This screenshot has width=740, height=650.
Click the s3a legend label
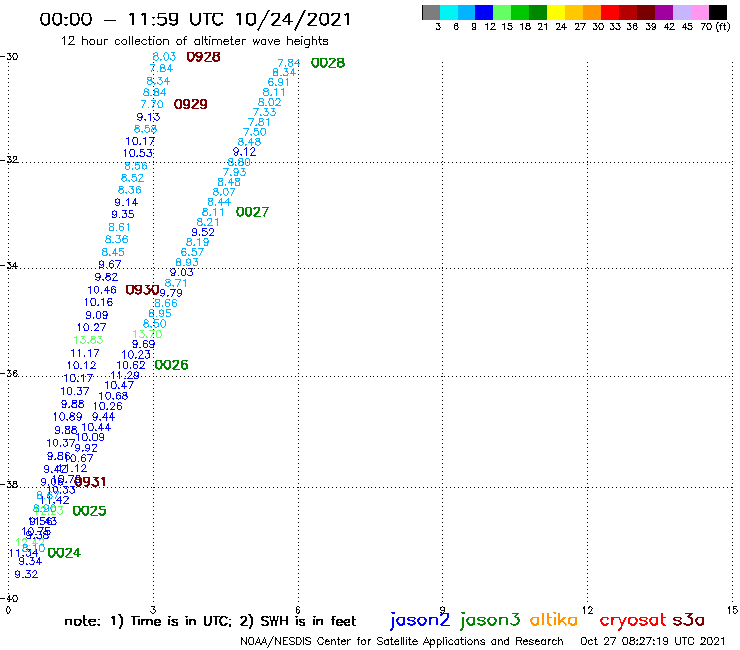(688, 619)
